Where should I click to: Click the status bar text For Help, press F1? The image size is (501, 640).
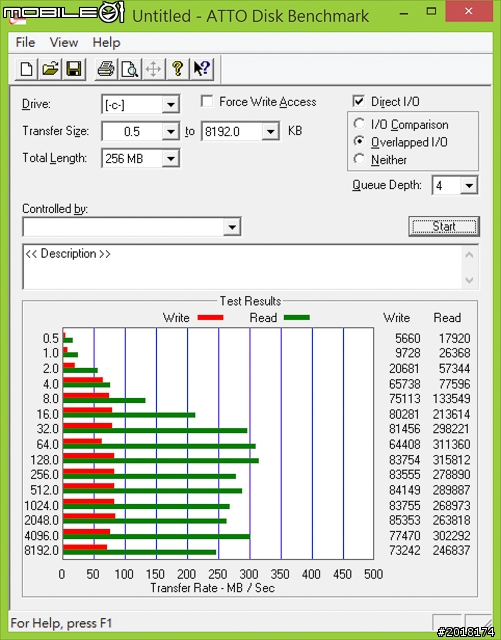click(x=61, y=623)
